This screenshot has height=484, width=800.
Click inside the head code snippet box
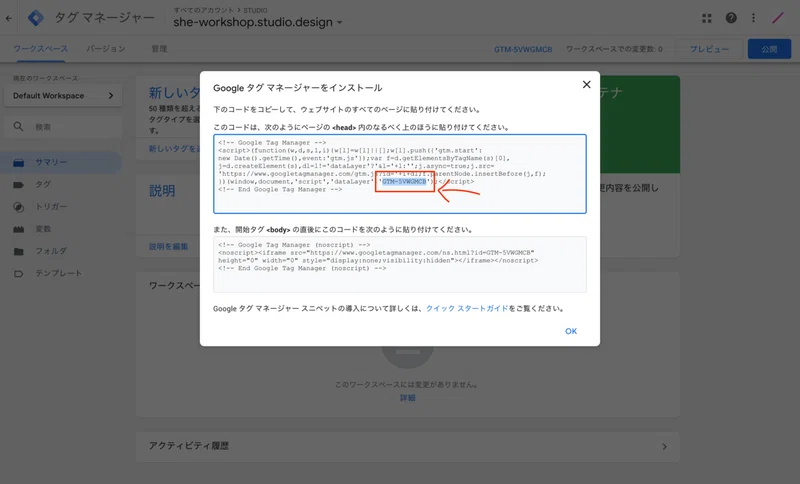tap(399, 174)
